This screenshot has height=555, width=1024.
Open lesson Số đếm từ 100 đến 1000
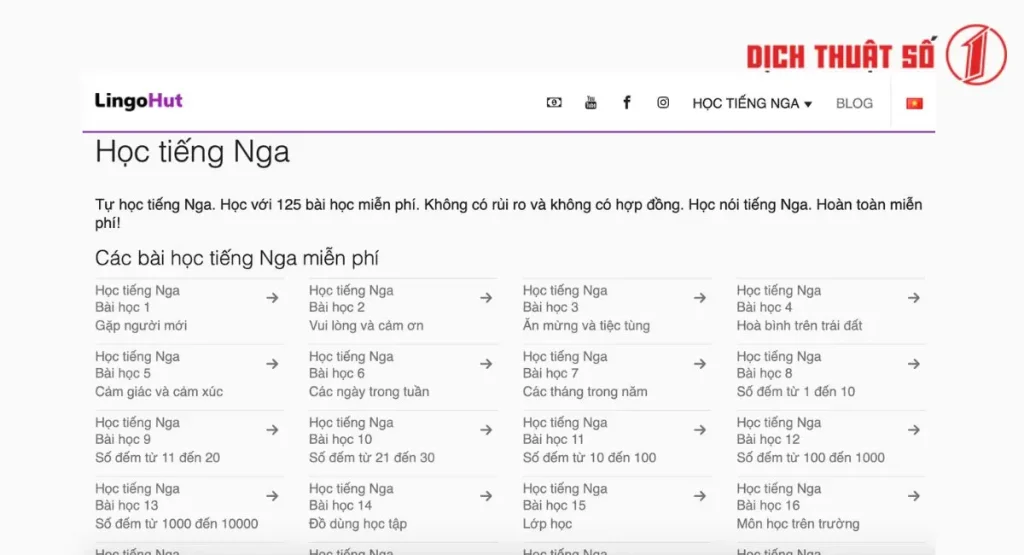(x=810, y=457)
